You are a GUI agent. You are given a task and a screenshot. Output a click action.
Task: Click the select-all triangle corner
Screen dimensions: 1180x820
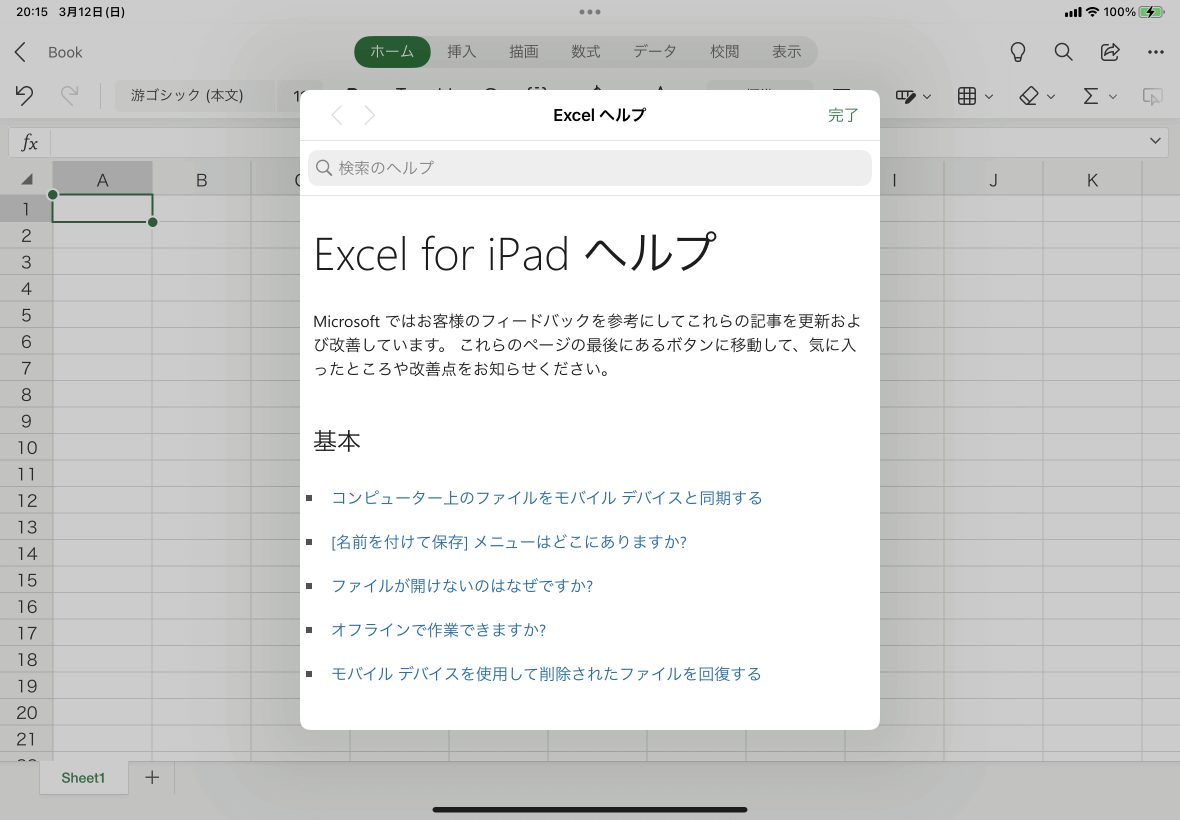[27, 179]
